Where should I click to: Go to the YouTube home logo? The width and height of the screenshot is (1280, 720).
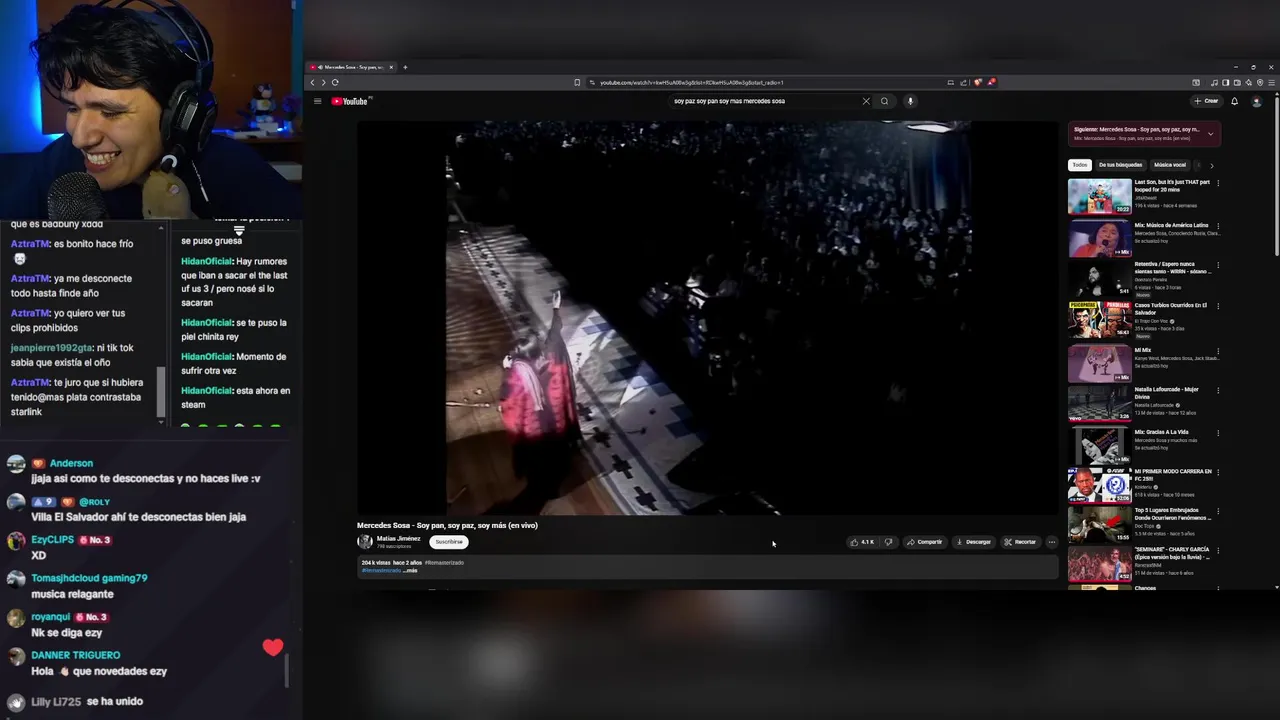click(x=351, y=101)
